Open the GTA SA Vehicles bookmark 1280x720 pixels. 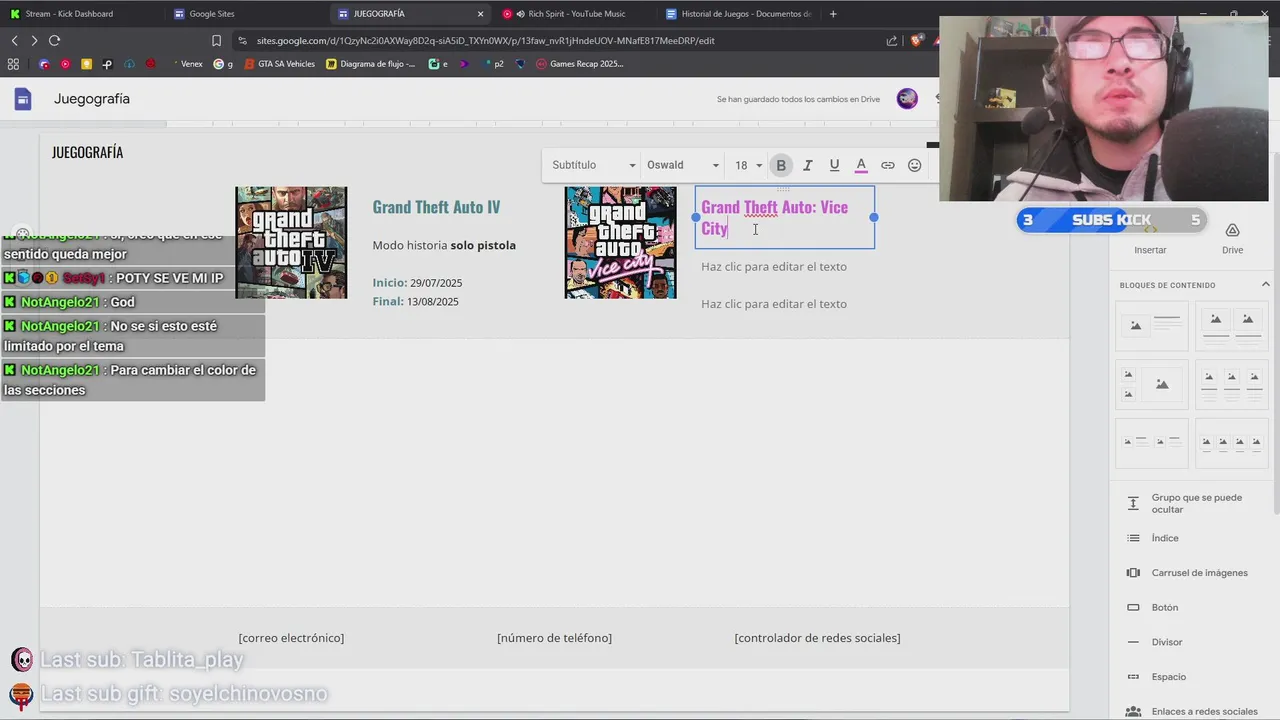[x=279, y=64]
